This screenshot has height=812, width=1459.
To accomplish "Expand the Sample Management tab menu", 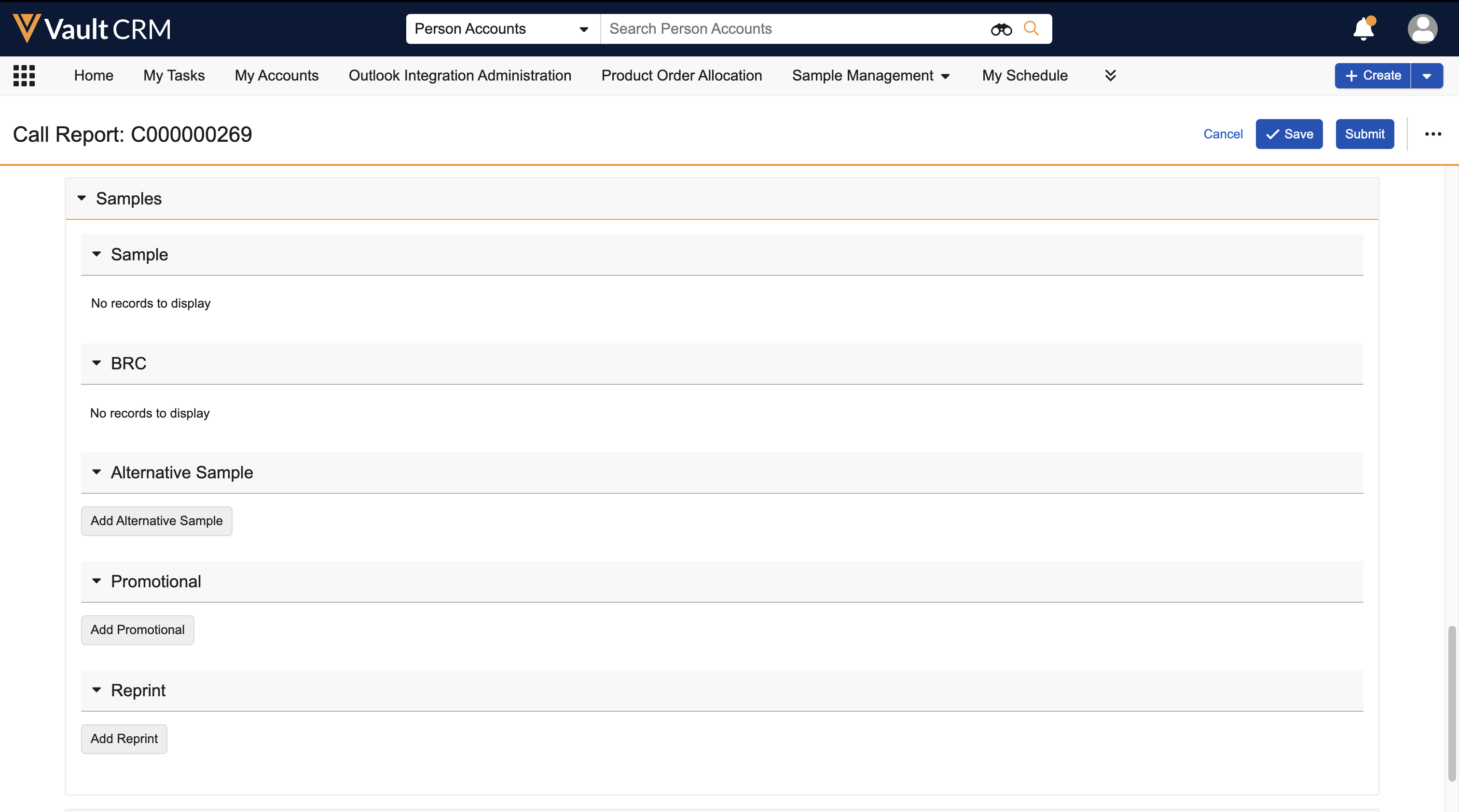I will coord(871,75).
